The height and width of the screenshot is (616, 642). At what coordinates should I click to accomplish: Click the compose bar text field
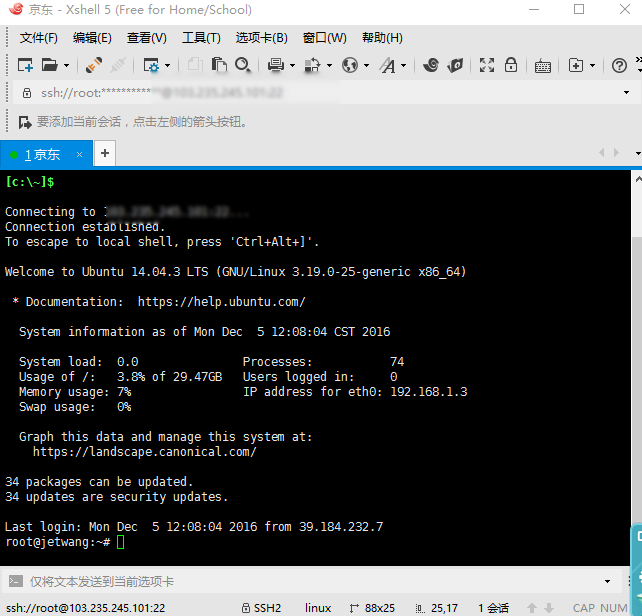coord(311,581)
